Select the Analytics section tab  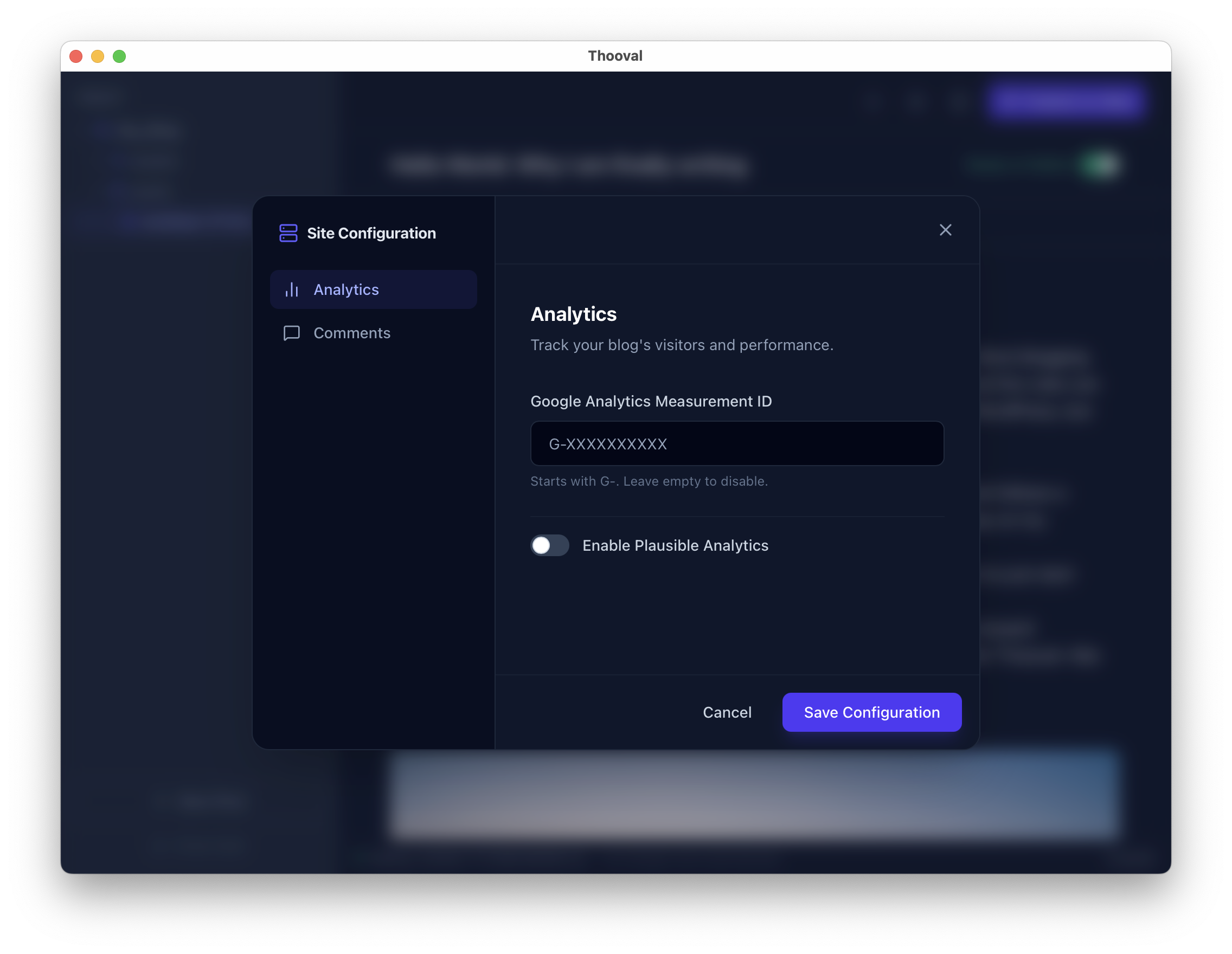pos(374,289)
